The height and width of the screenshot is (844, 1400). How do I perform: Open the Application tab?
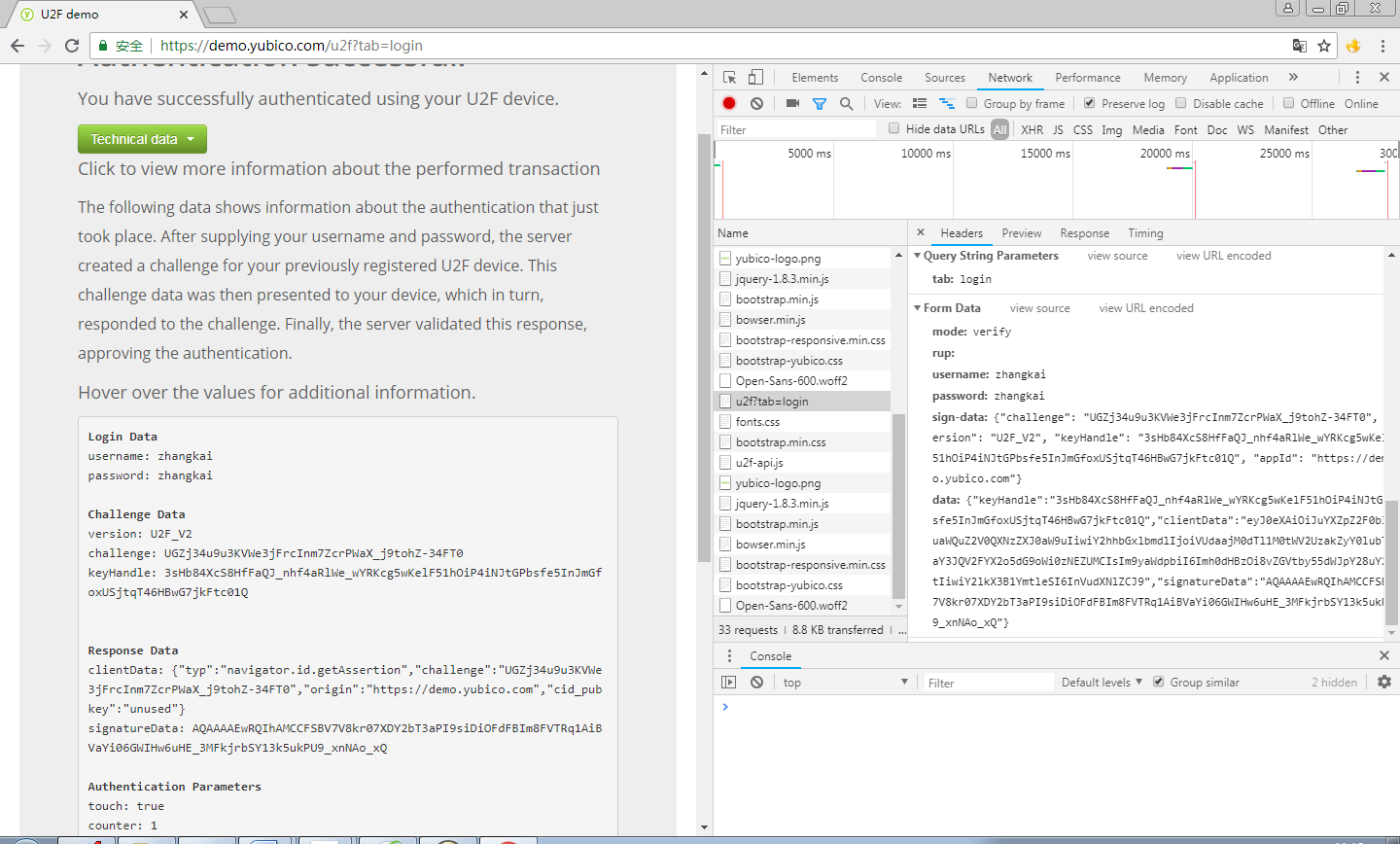point(1239,78)
